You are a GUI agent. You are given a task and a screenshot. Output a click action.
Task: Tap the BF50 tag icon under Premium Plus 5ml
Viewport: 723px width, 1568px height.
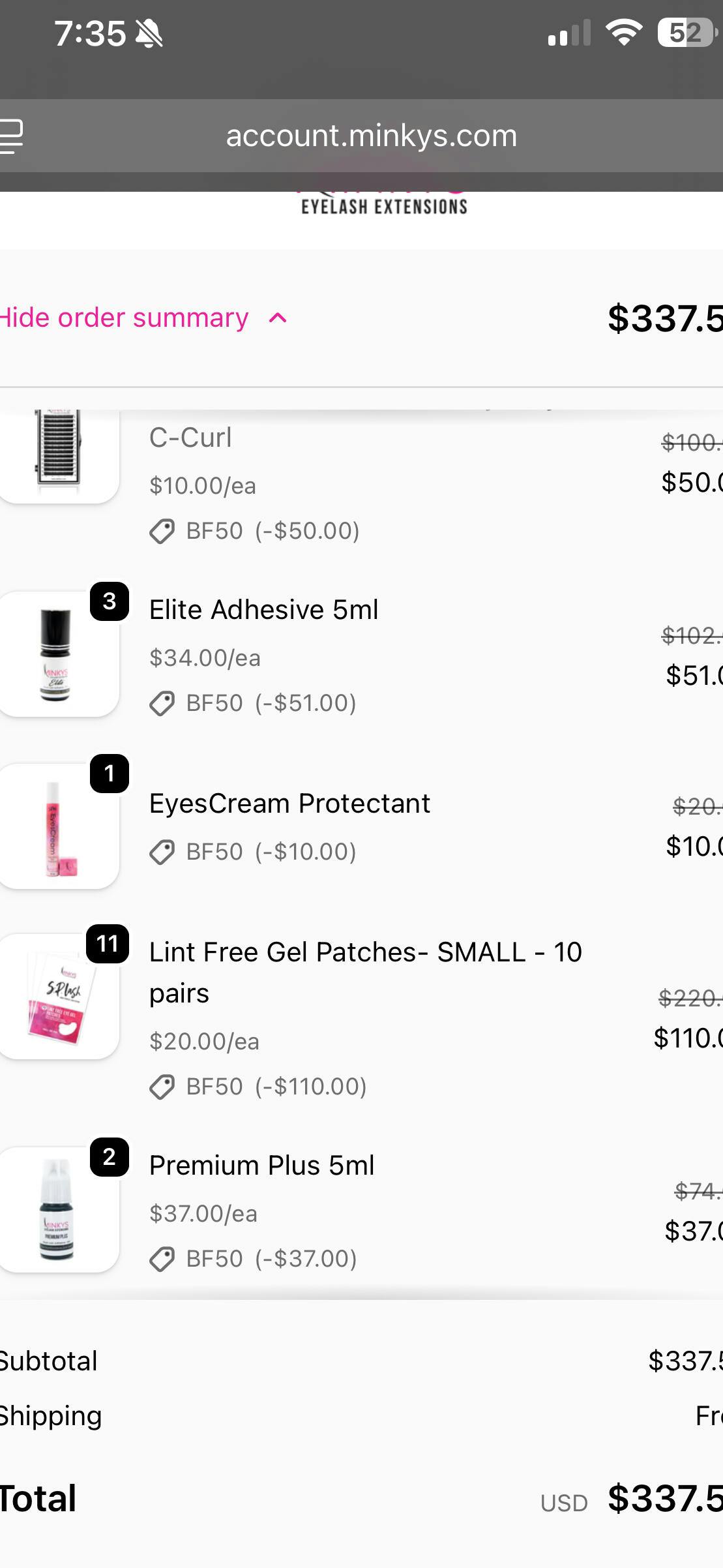(162, 1259)
